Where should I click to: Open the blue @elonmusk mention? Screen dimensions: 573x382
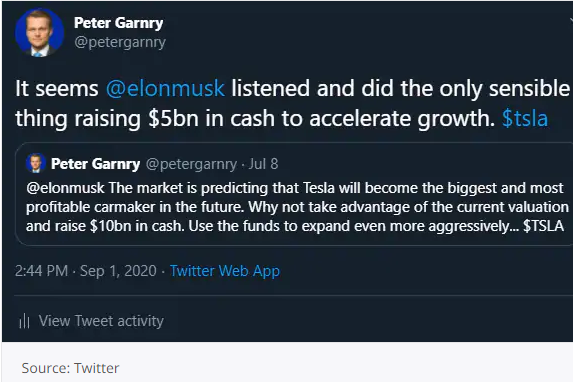(165, 89)
